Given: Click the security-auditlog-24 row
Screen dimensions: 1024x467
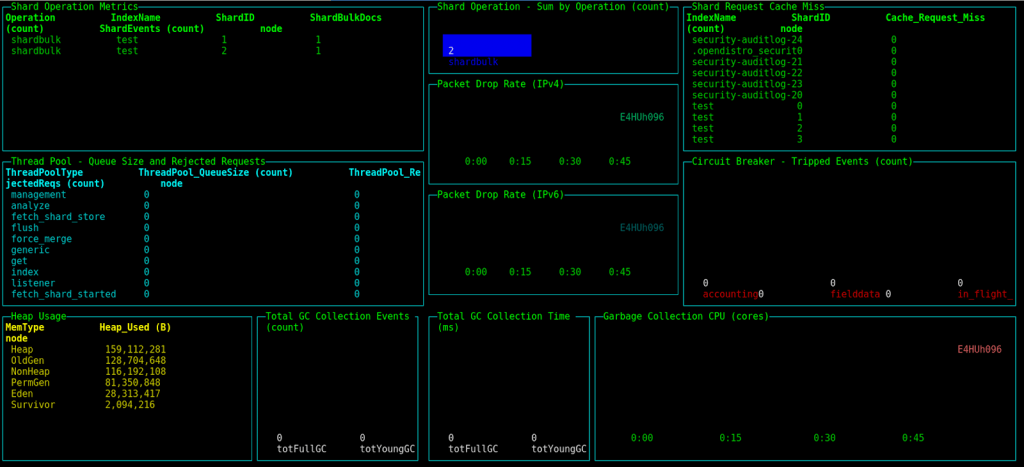Looking at the screenshot, I should click(x=793, y=40).
